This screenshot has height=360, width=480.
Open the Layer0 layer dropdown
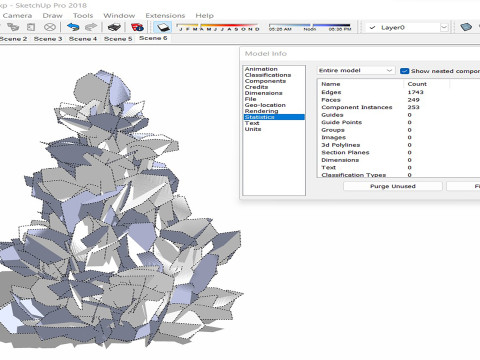point(407,28)
